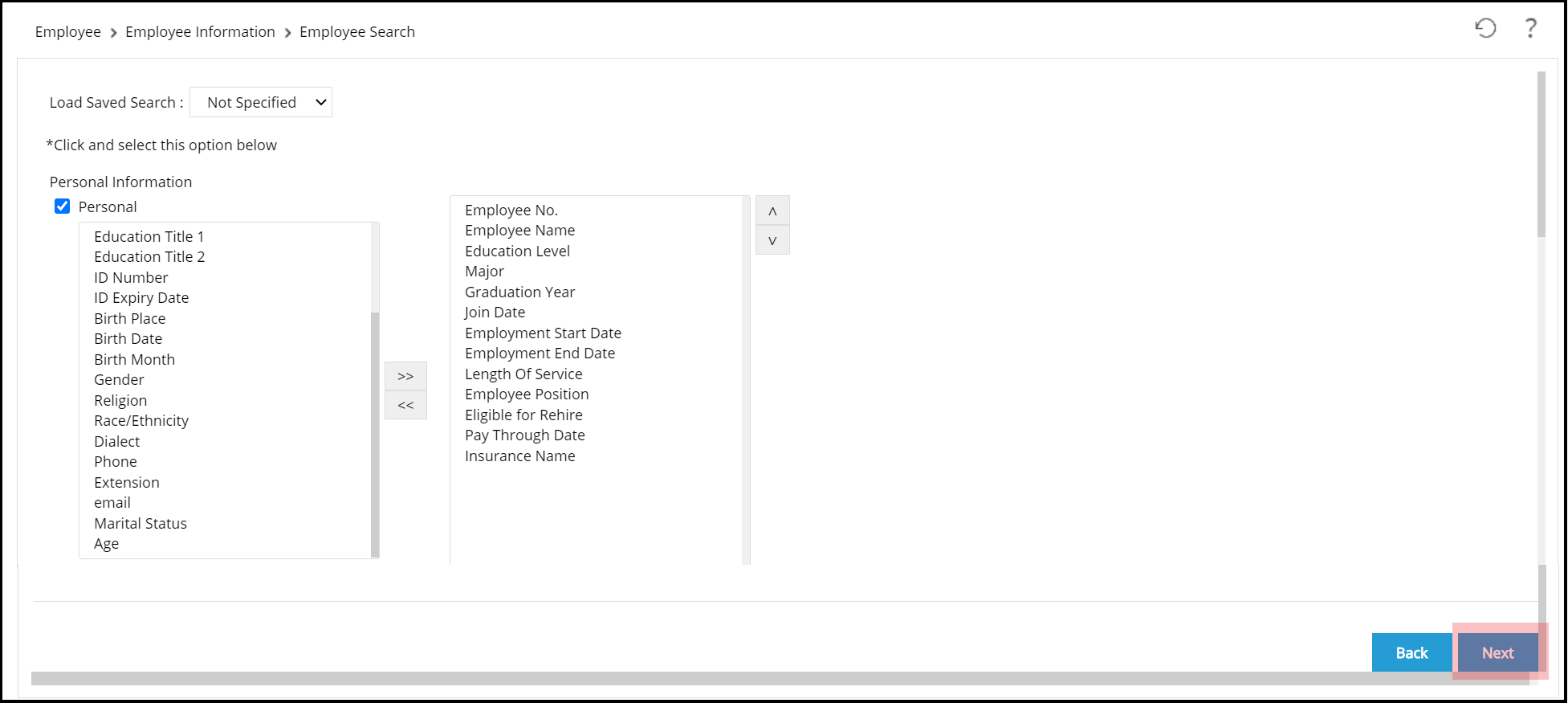Toggle the Personal checkbox
This screenshot has height=703, width=1568.
coord(62,206)
